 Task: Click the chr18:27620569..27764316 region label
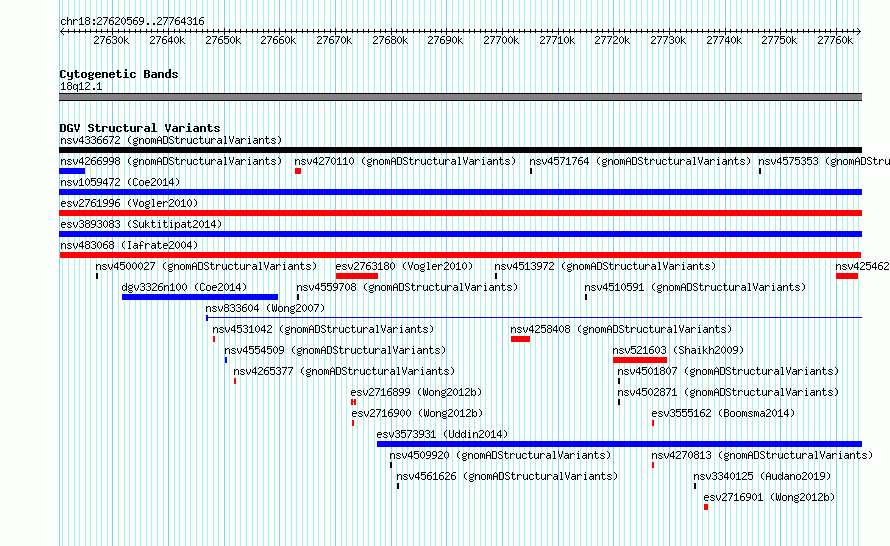tap(132, 21)
